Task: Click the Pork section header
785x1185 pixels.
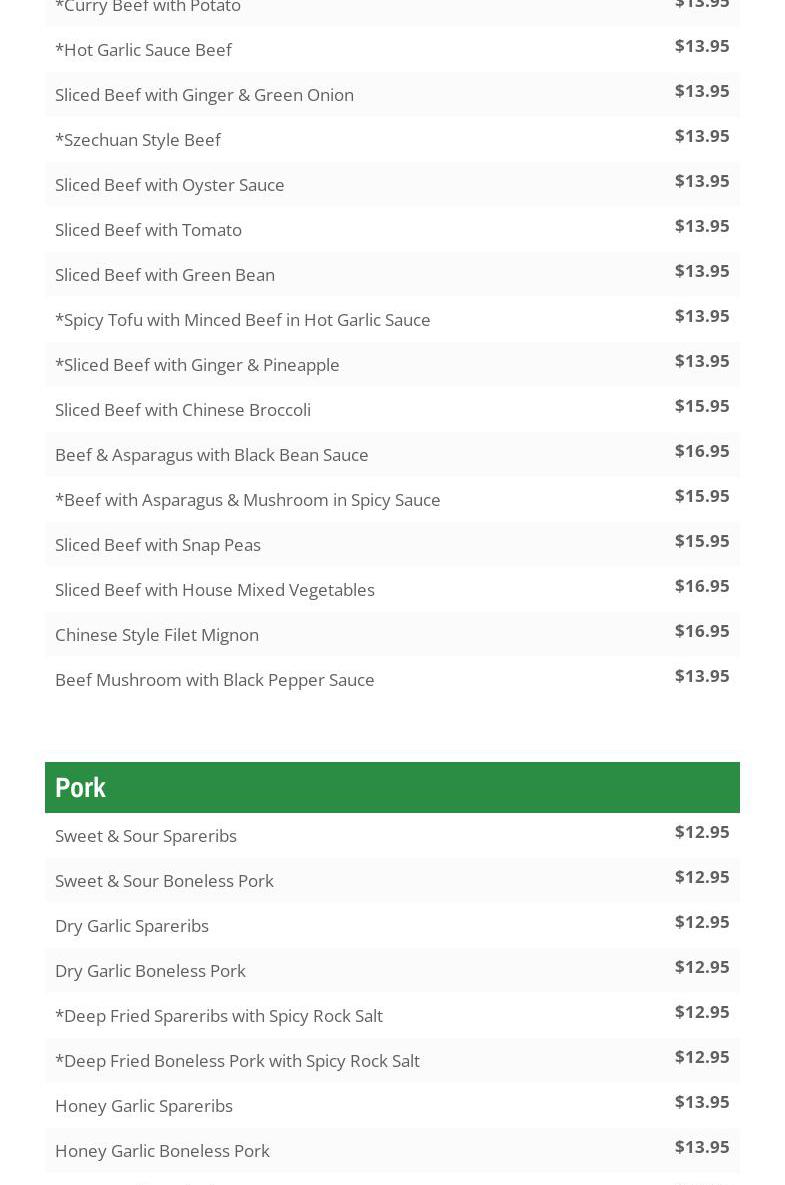Action: (x=80, y=788)
